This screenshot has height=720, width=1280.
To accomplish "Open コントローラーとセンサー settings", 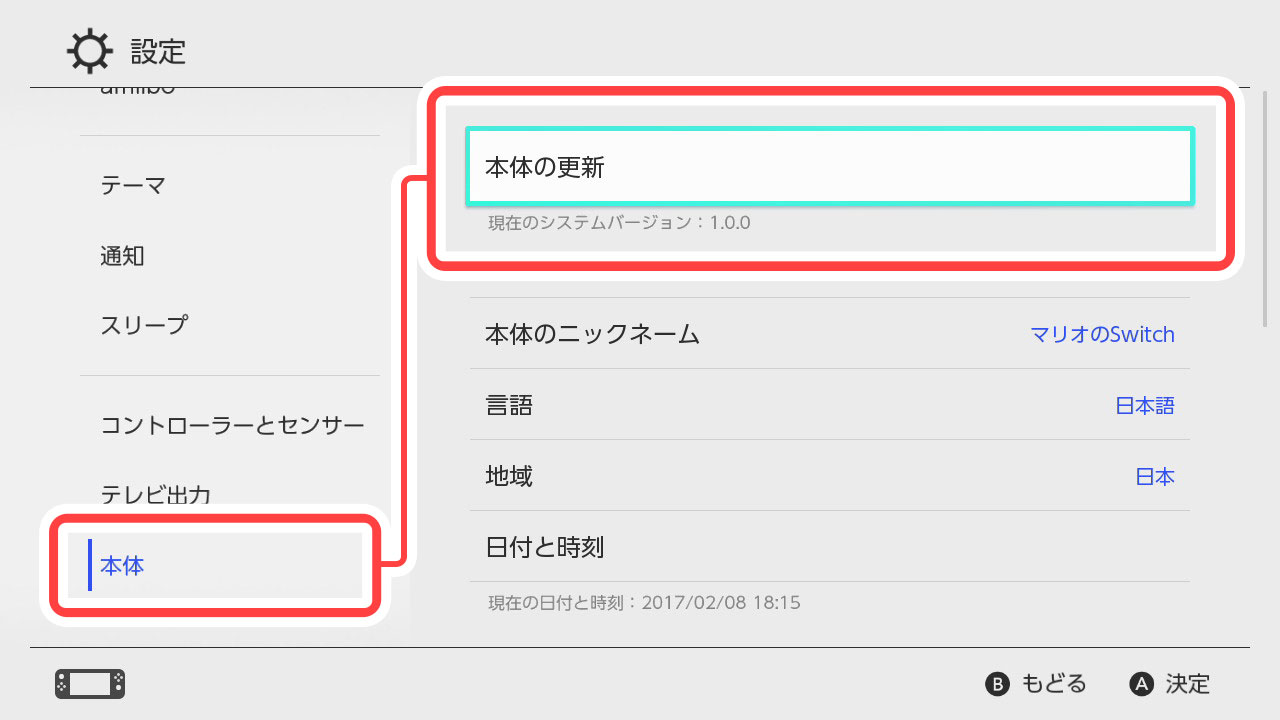I will coord(232,426).
